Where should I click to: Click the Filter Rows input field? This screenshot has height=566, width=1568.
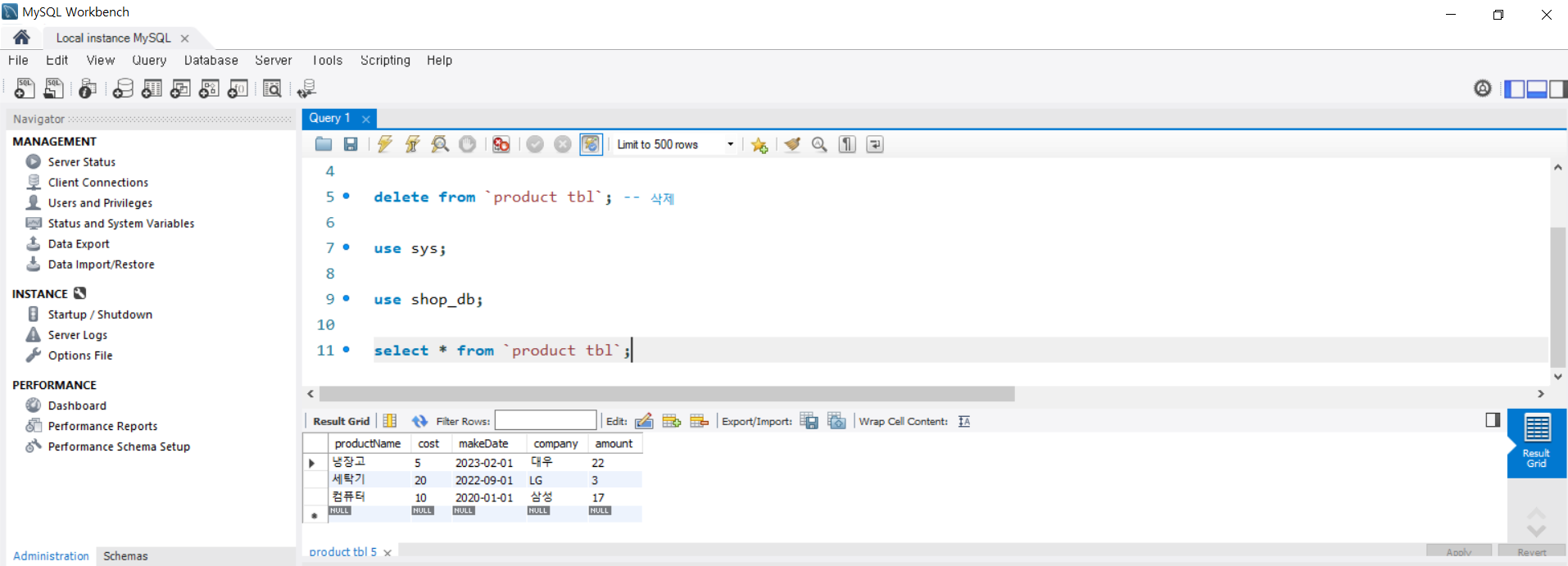(x=546, y=420)
